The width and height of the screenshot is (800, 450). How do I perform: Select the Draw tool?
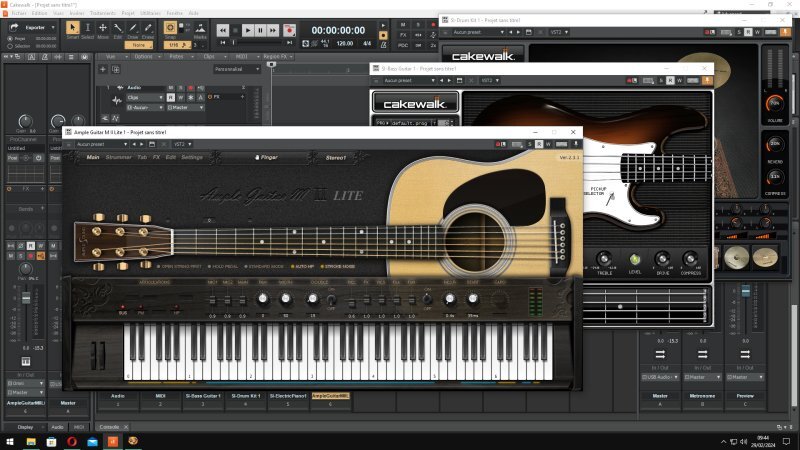[x=133, y=28]
